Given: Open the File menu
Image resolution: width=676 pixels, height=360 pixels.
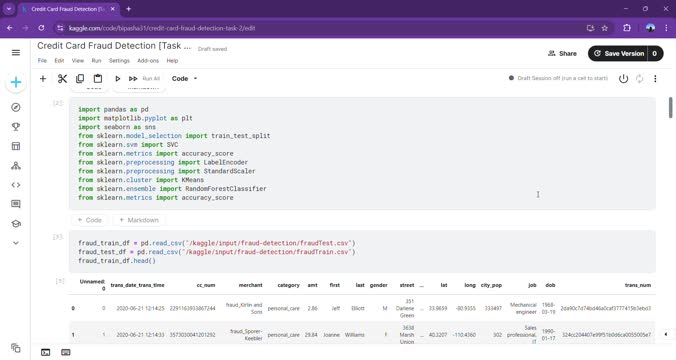Looking at the screenshot, I should point(42,61).
